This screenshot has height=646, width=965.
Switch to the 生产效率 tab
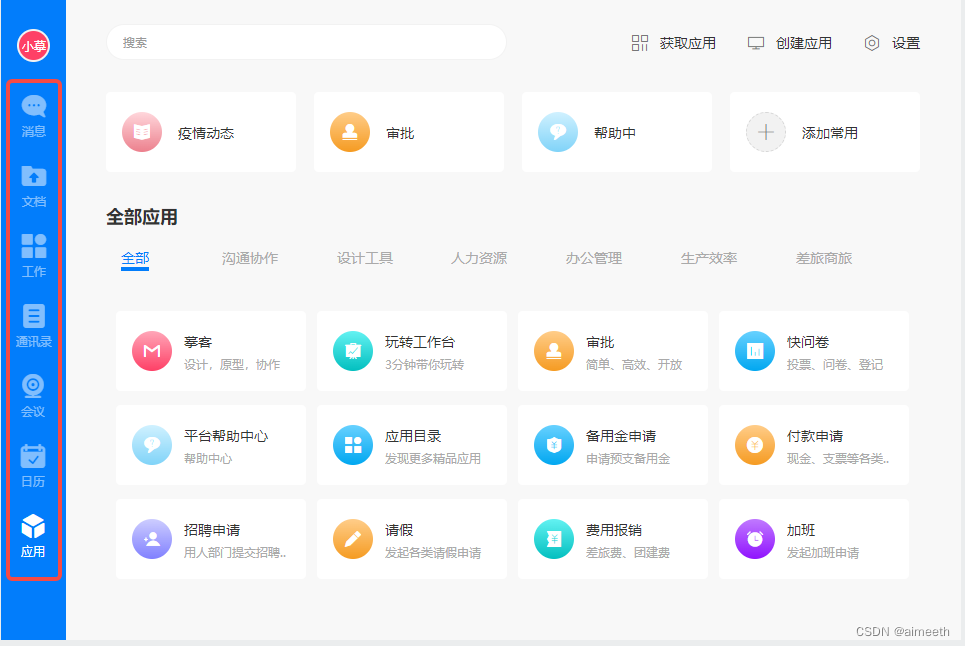(x=709, y=258)
